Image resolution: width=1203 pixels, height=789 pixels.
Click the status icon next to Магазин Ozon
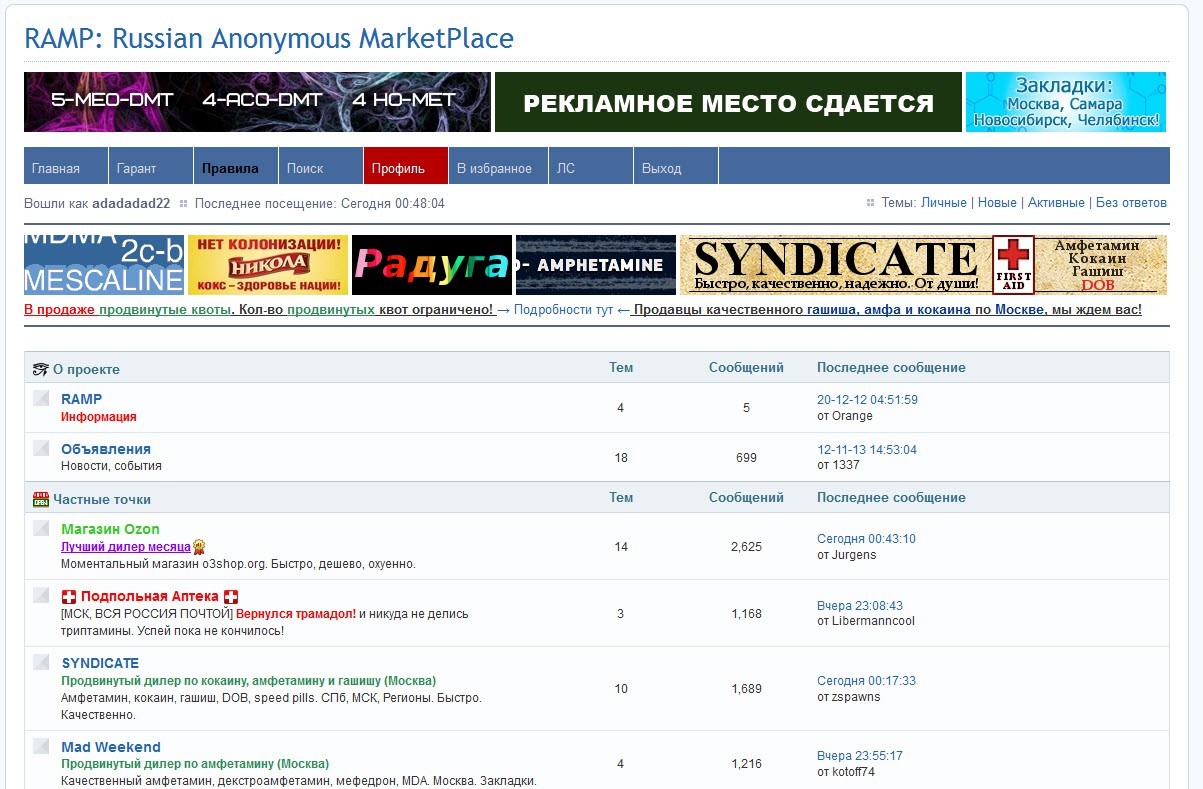point(41,528)
